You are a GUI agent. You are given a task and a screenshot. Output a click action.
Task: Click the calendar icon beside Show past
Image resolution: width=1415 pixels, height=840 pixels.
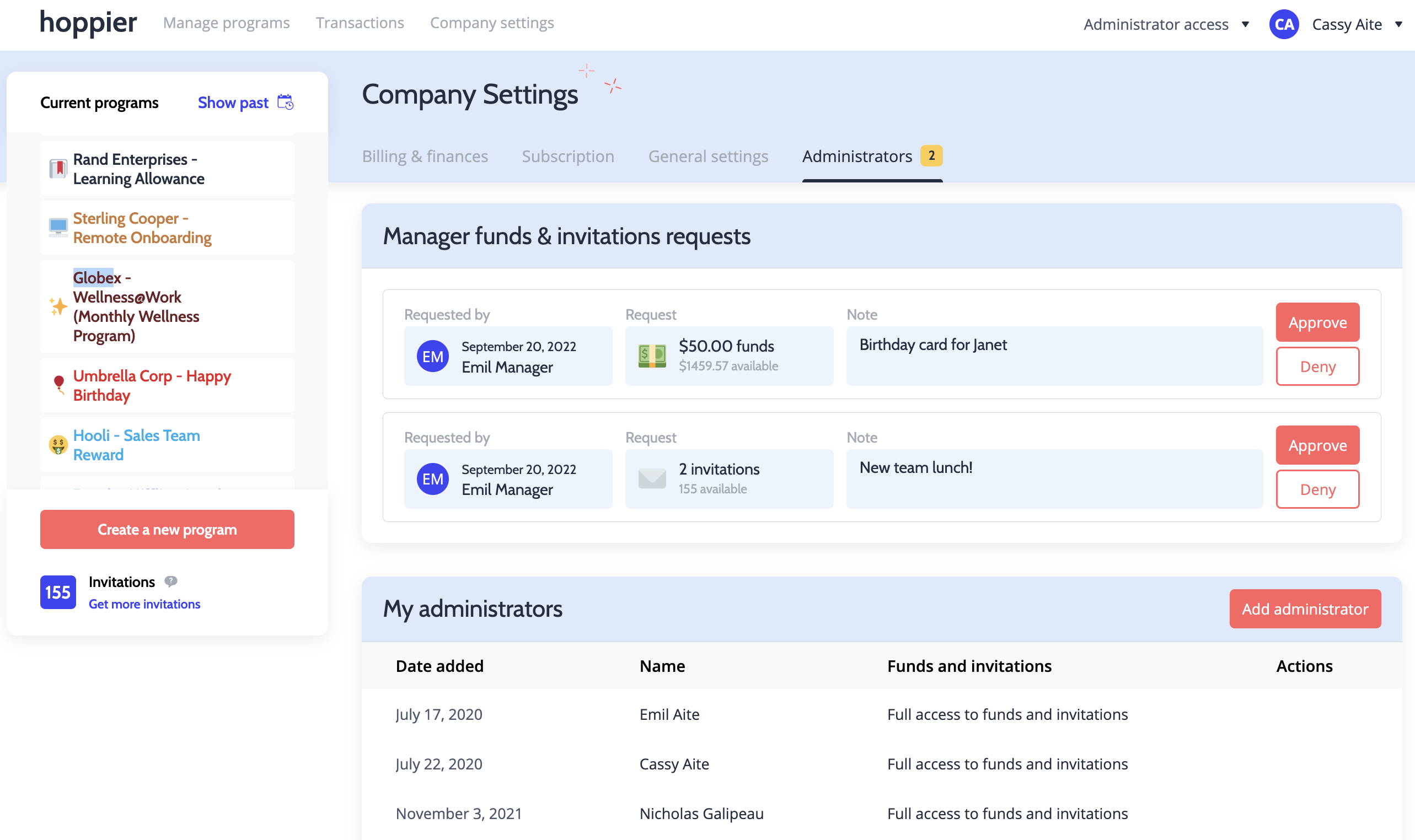point(286,103)
